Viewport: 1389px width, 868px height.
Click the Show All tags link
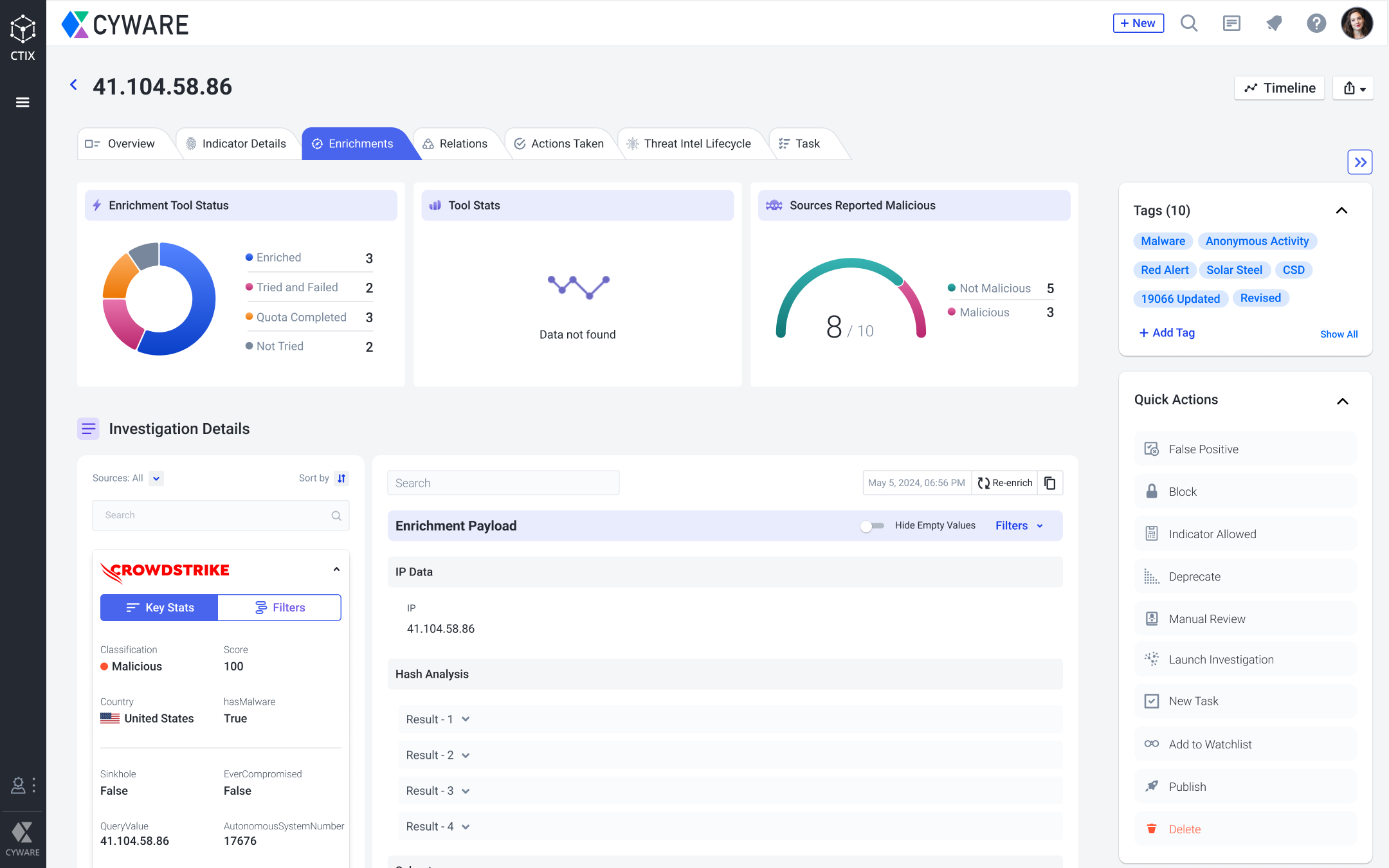(x=1339, y=334)
